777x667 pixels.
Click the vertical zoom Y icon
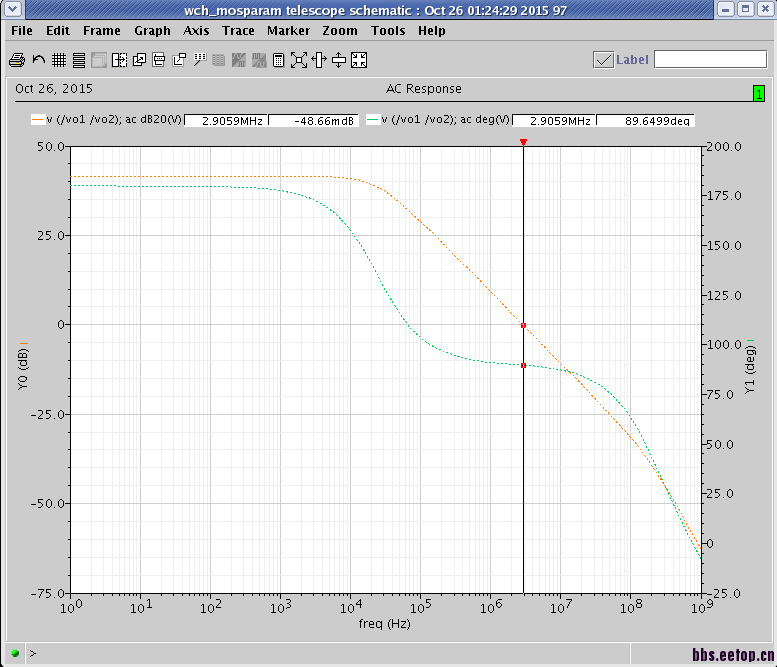(339, 60)
